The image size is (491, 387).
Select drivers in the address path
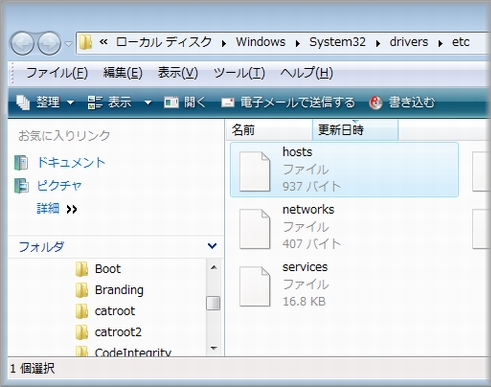pyautogui.click(x=409, y=42)
